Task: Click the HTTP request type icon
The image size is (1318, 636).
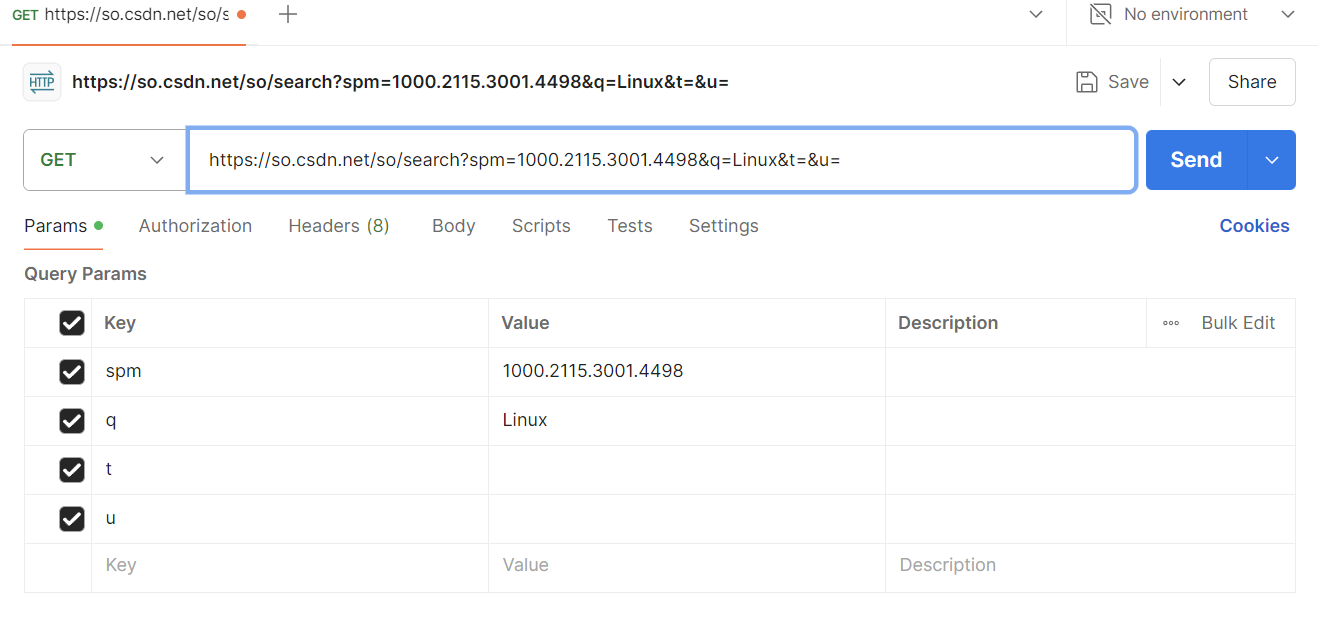Action: click(42, 82)
